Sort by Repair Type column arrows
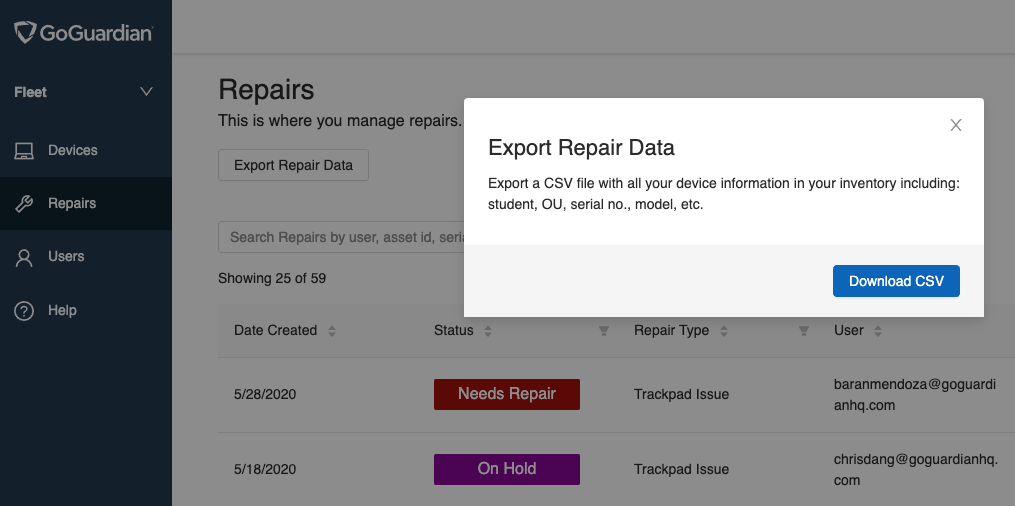This screenshot has width=1015, height=506. tap(724, 331)
